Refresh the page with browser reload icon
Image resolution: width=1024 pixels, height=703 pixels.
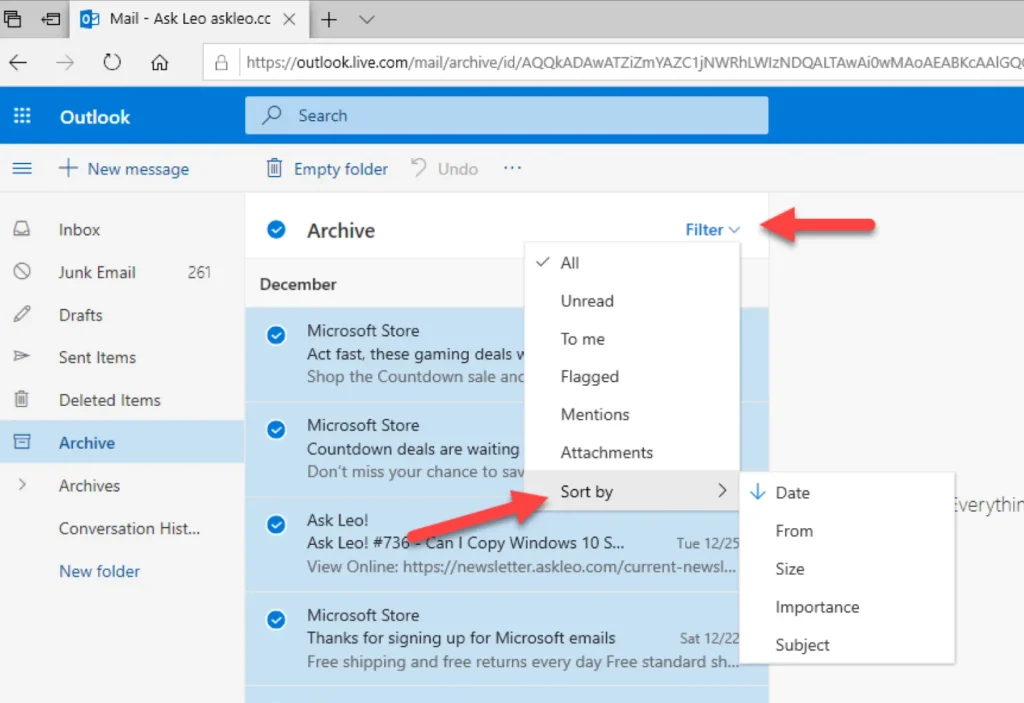111,61
